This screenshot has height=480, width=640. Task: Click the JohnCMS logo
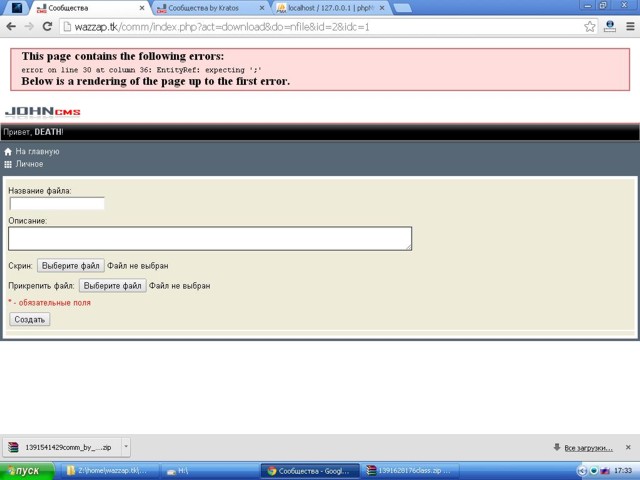(x=42, y=112)
